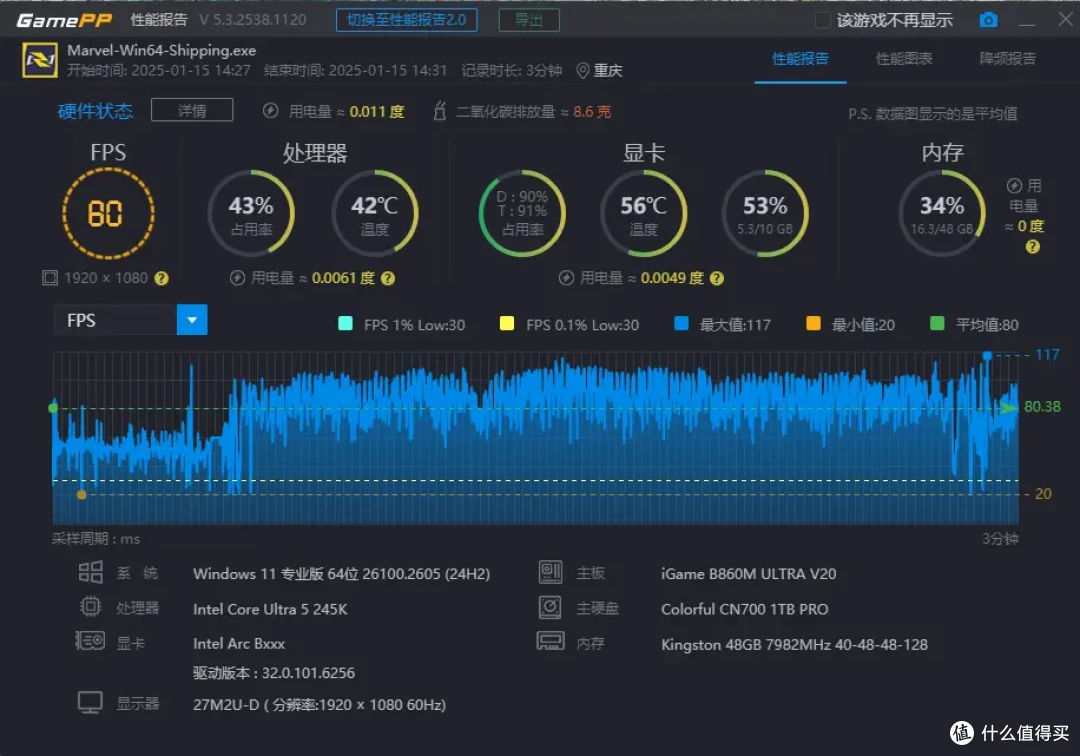Click the FPS dropdown arrow button
Image resolution: width=1080 pixels, height=756 pixels.
click(192, 320)
